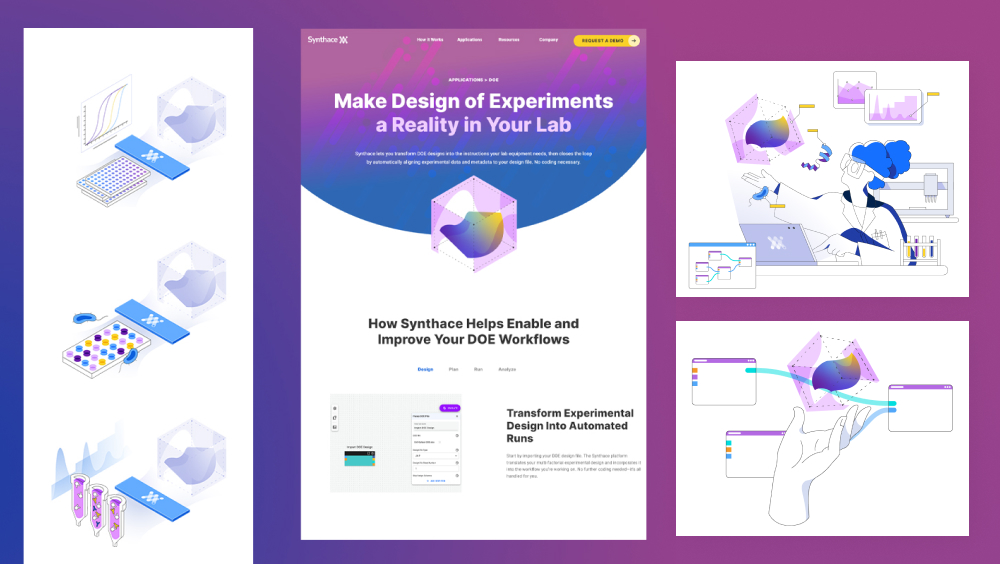The width and height of the screenshot is (1000, 564).
Task: Click the Synthace logo in the header
Action: click(x=327, y=40)
